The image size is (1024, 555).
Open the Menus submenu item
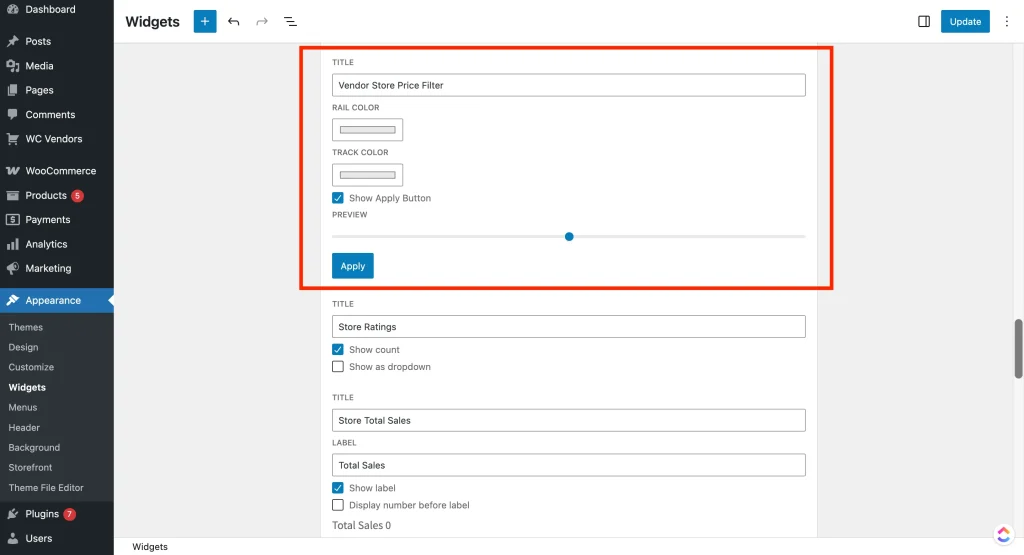point(23,407)
